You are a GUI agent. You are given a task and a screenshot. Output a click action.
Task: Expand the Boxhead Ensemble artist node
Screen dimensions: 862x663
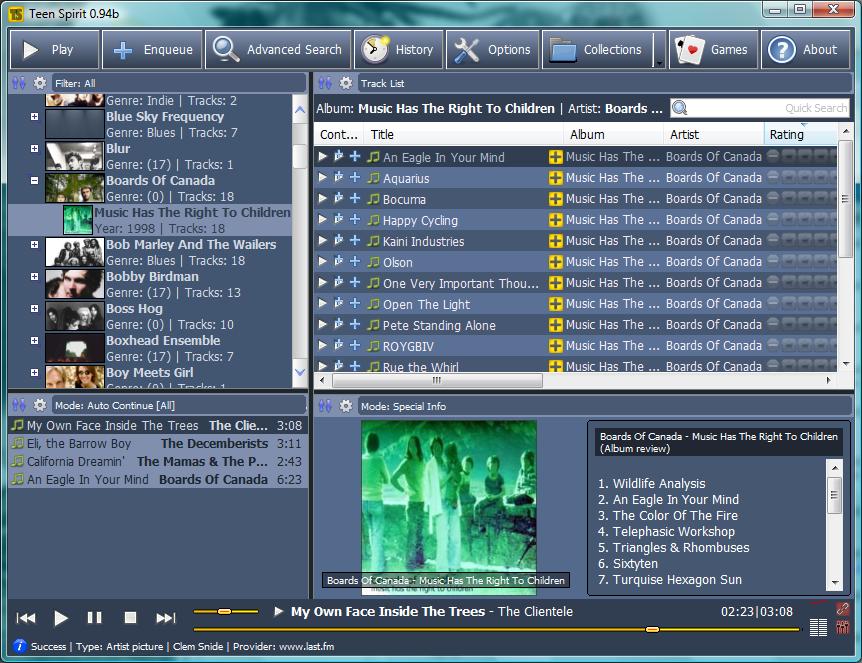pyautogui.click(x=35, y=340)
